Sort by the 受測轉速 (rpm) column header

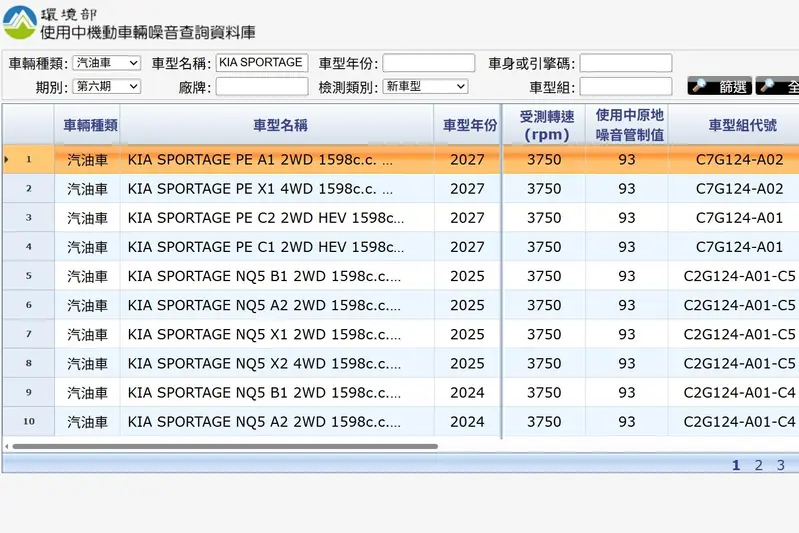tap(545, 125)
